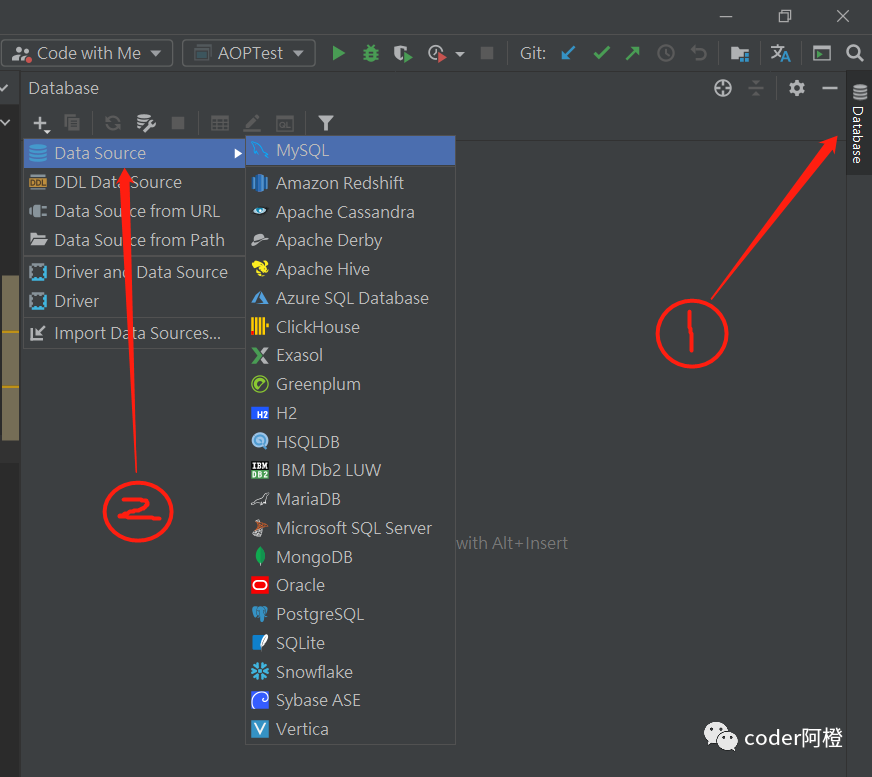Image resolution: width=872 pixels, height=777 pixels.
Task: Click the Database toolbar stop square
Action: (x=178, y=123)
